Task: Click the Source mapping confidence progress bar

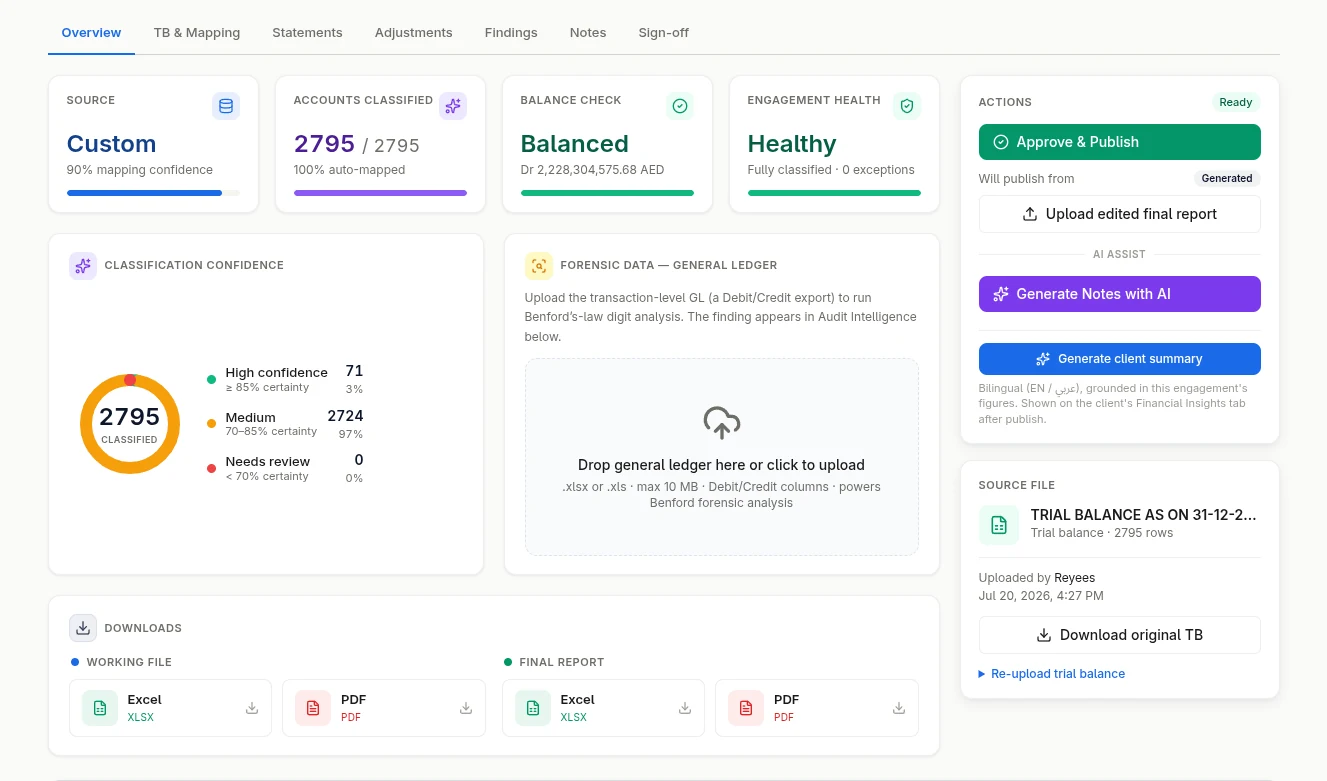Action: click(x=153, y=193)
